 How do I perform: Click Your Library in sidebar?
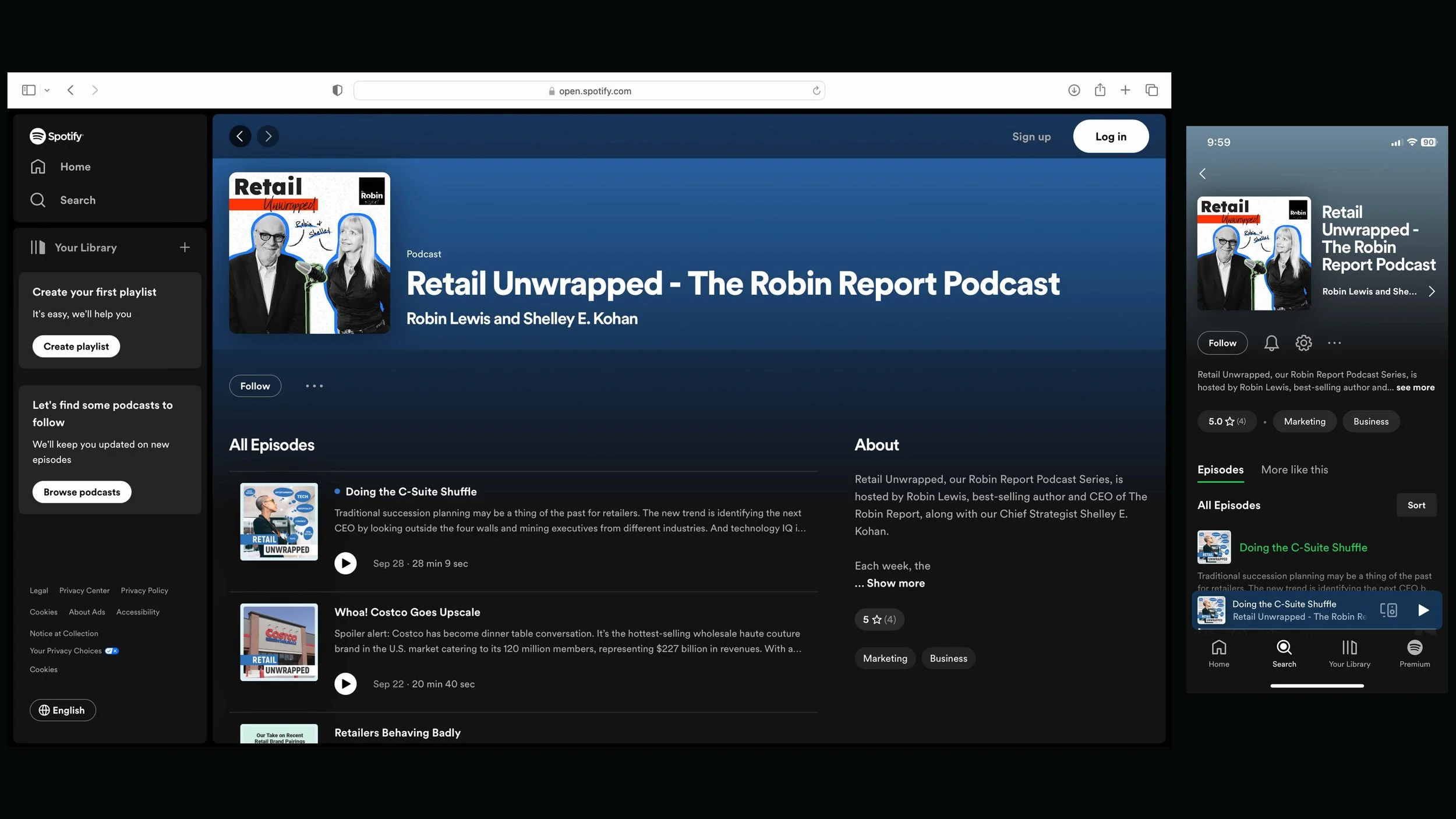click(74, 248)
